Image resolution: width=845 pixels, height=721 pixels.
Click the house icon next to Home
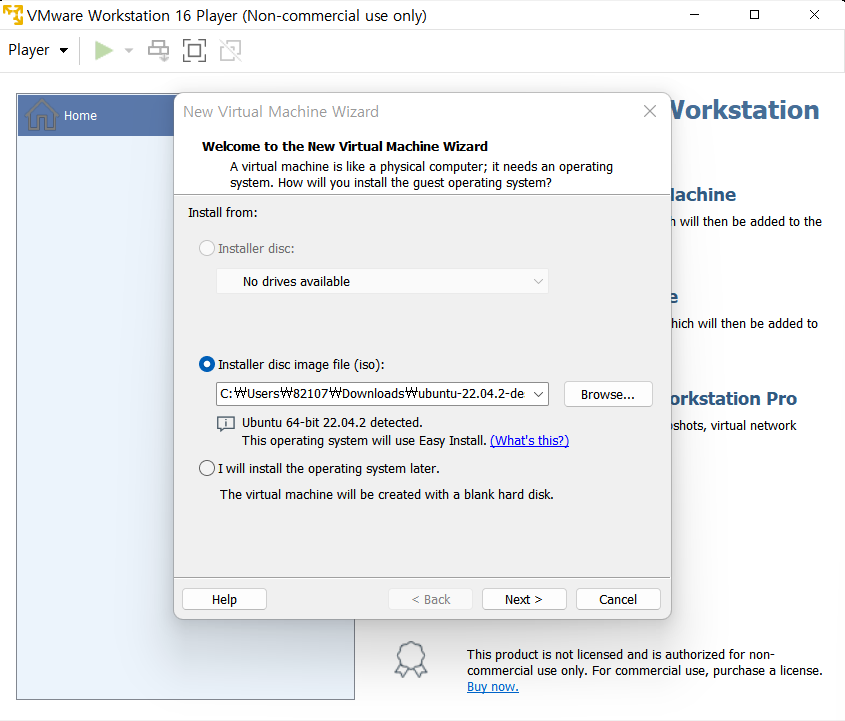tap(41, 115)
